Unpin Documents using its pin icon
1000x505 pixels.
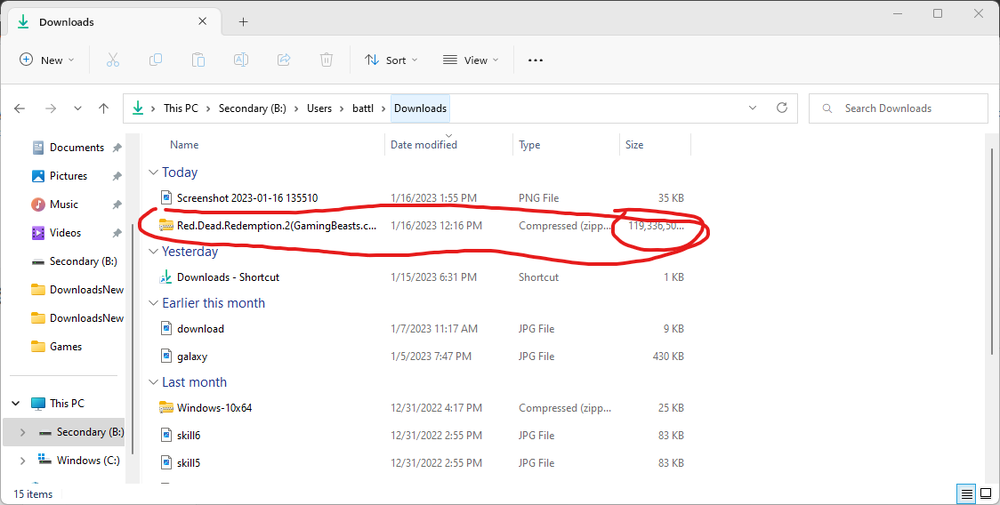pos(117,147)
